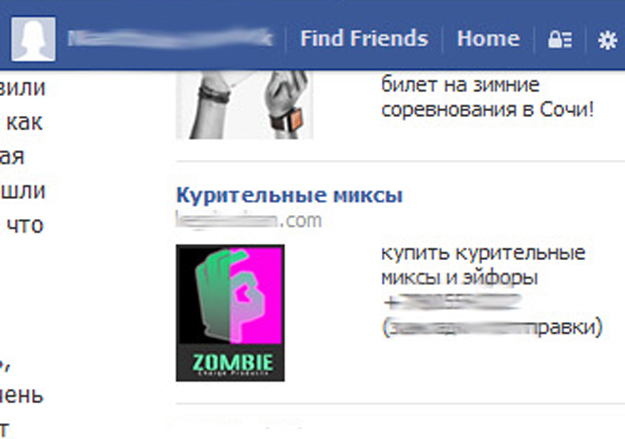This screenshot has height=439, width=625.
Task: Click the left column text вили
Action: [x=23, y=88]
